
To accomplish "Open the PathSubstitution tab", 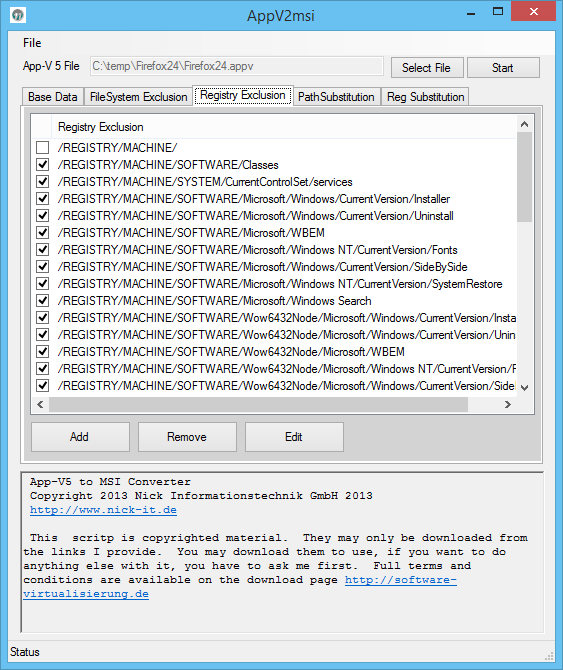I will click(x=336, y=97).
